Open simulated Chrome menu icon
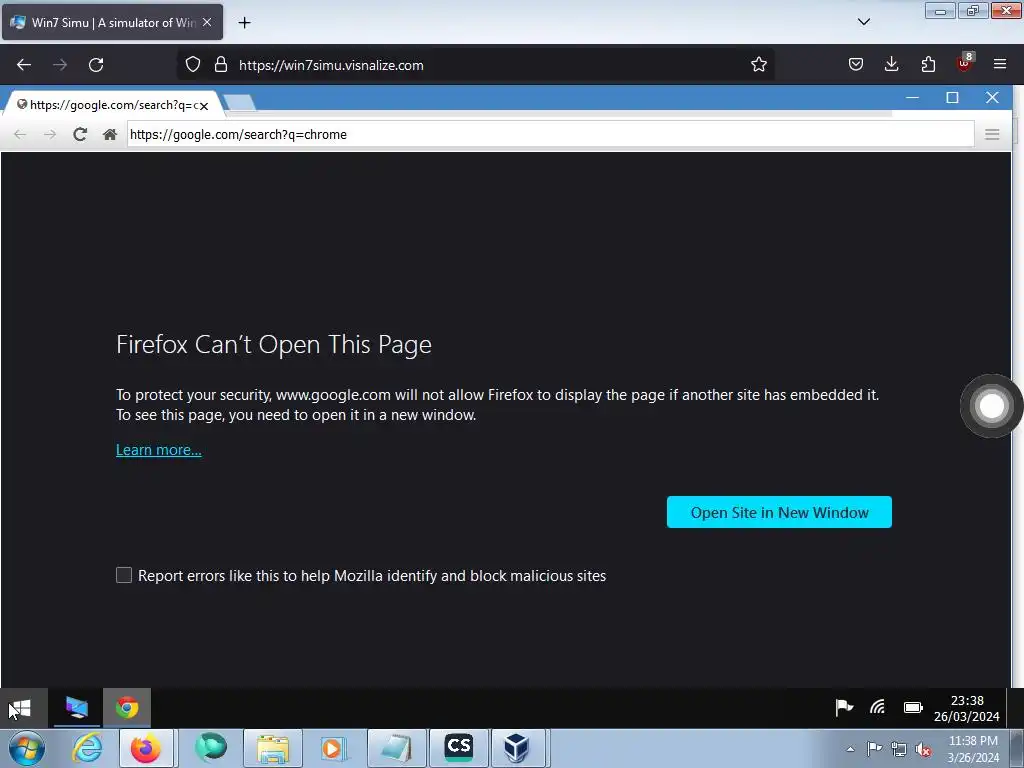This screenshot has width=1024, height=768. (992, 135)
